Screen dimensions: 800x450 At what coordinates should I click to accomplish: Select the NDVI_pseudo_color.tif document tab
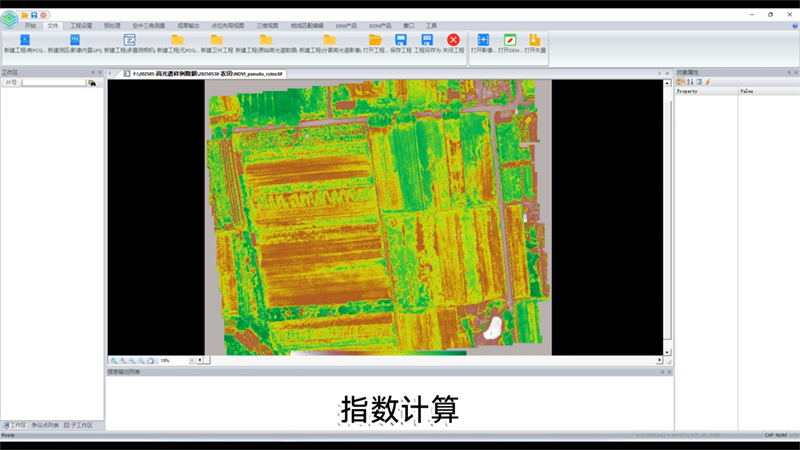tap(204, 74)
